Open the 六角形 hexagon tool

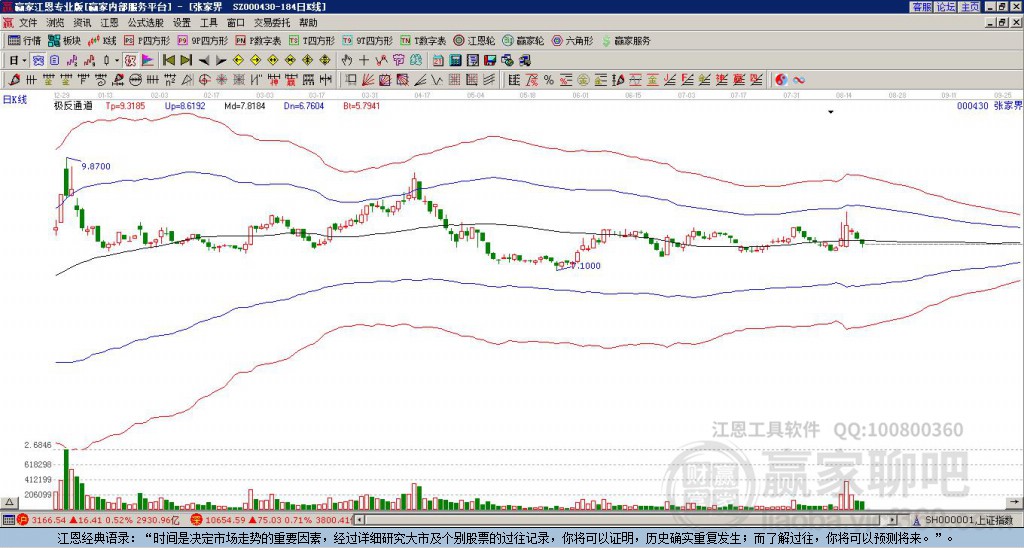point(572,40)
